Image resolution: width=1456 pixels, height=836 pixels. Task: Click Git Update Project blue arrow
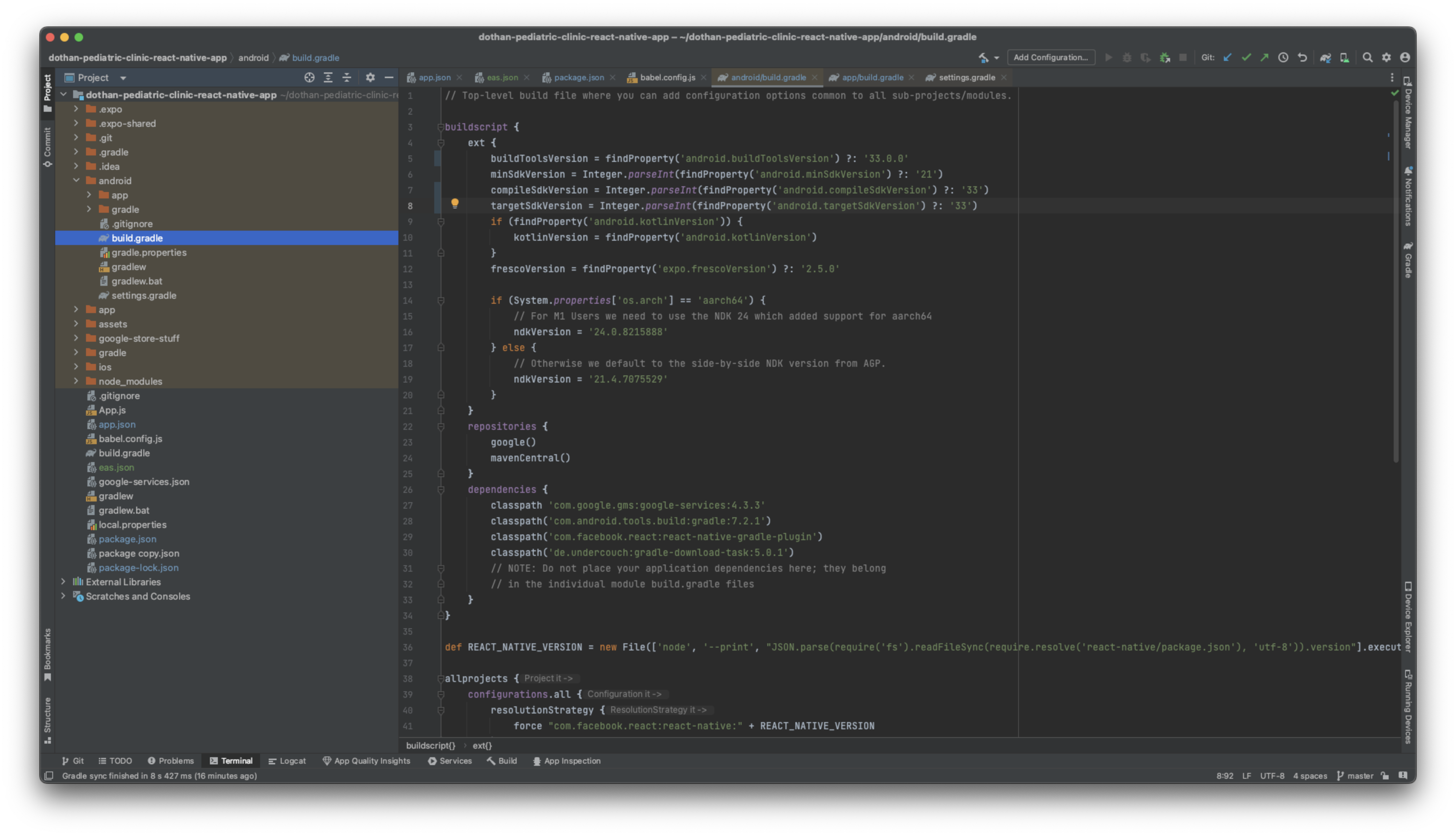(1227, 57)
